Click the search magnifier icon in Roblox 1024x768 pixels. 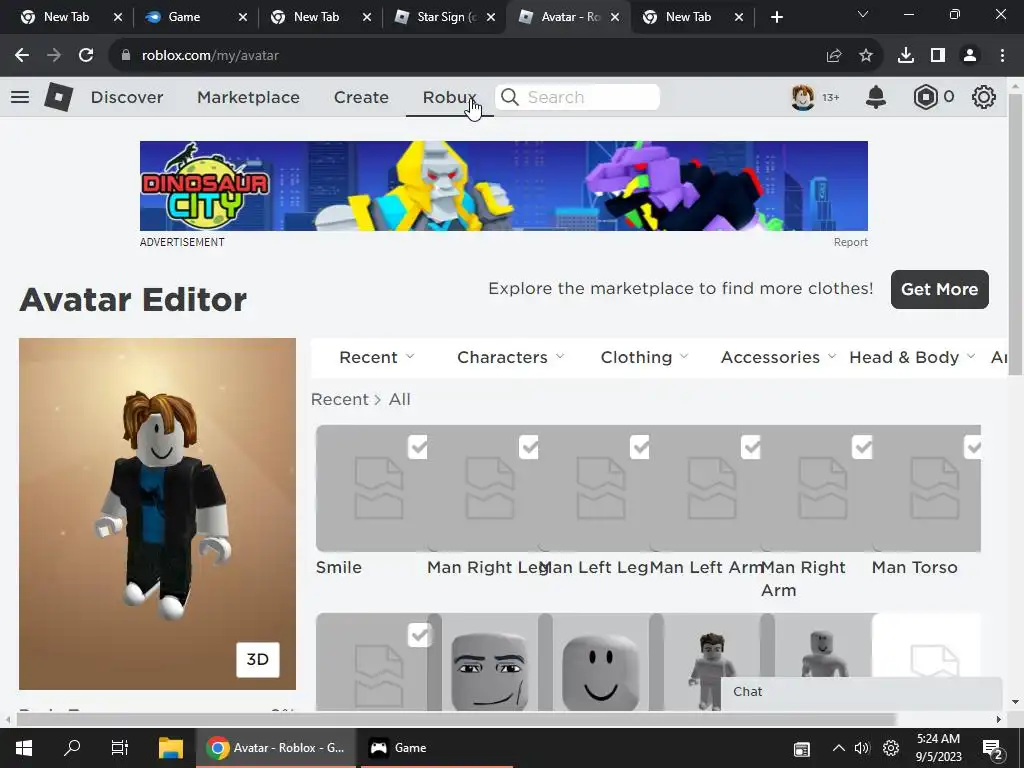click(x=510, y=97)
